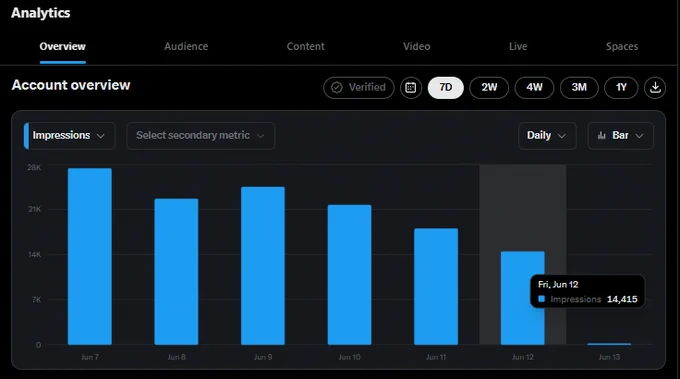This screenshot has height=379, width=680.
Task: Click the Account overview heading
Action: 71,85
